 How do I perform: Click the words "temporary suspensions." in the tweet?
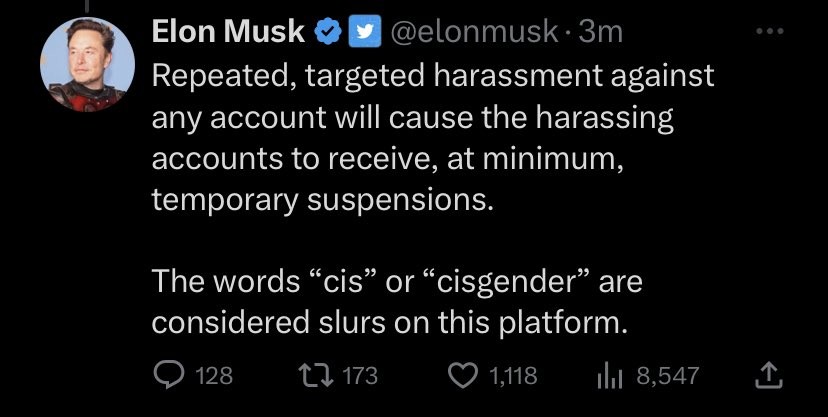pos(322,199)
